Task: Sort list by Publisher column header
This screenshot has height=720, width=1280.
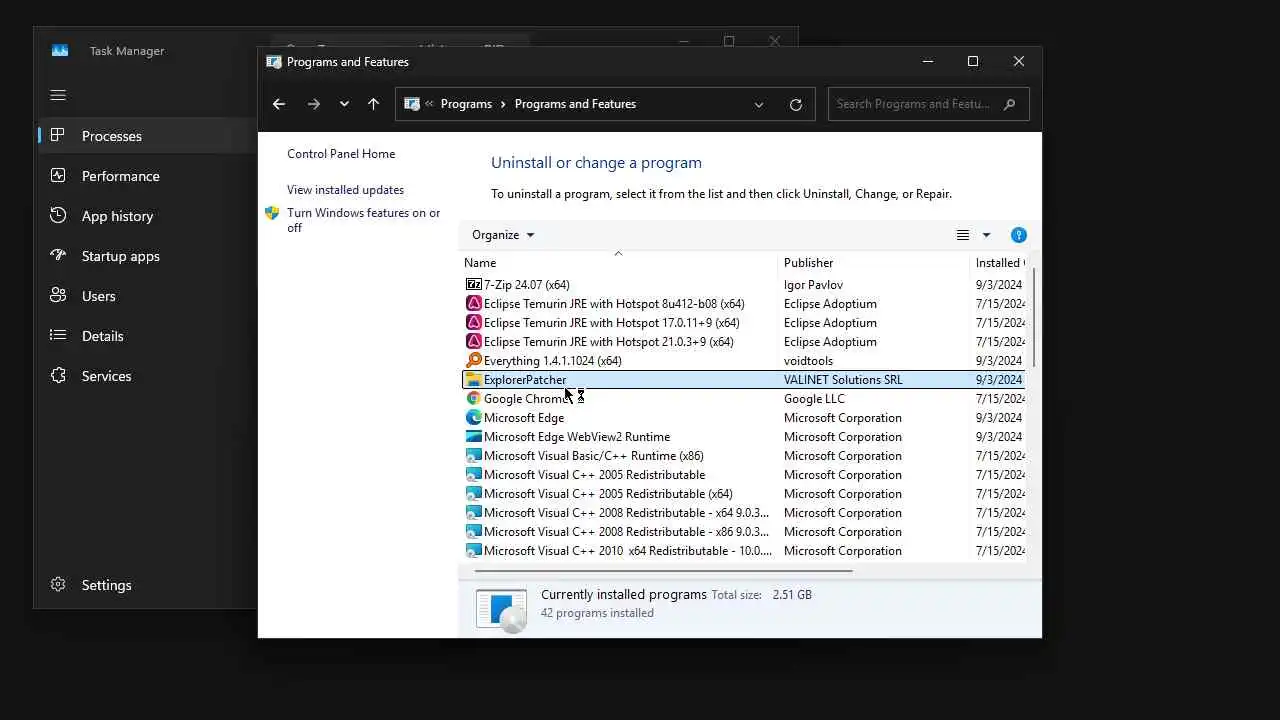Action: (874, 263)
